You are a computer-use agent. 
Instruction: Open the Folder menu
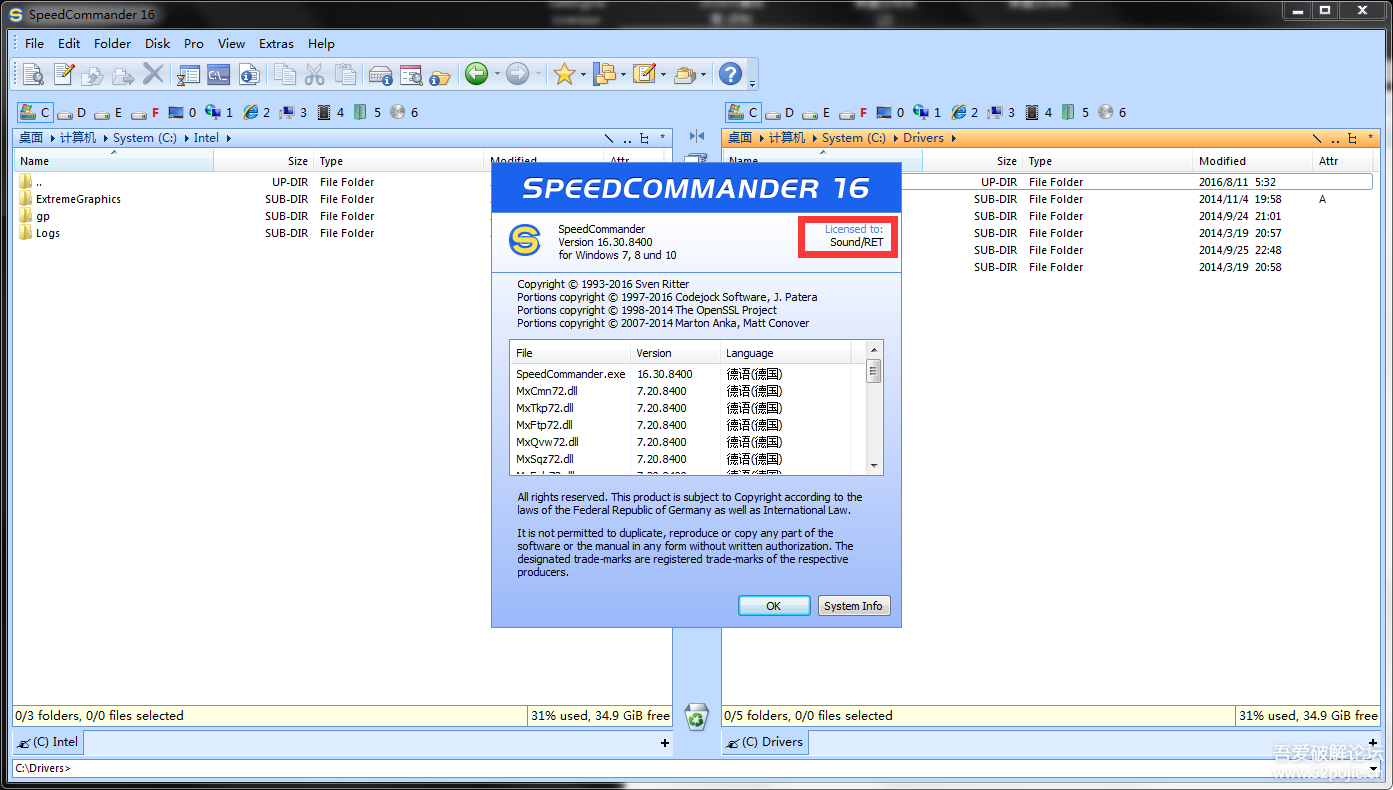point(112,43)
